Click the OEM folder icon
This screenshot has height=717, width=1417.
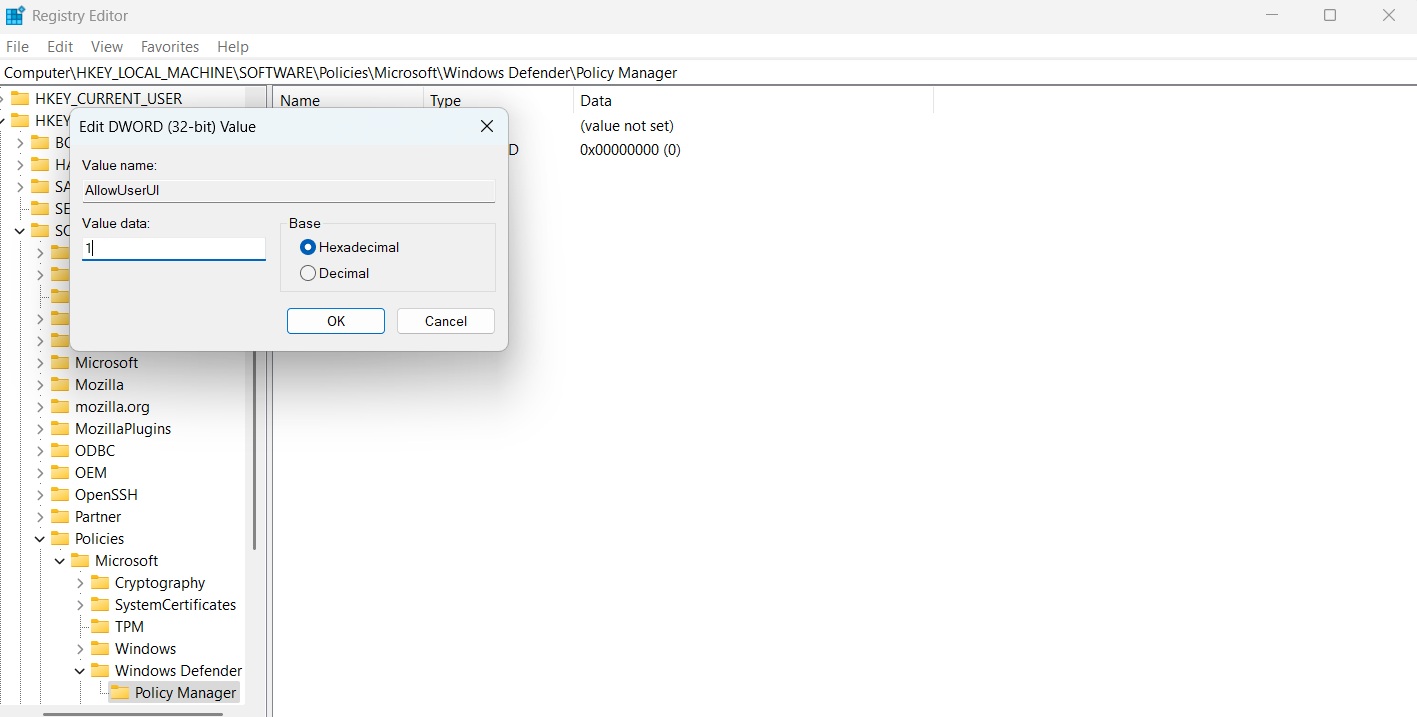[x=60, y=472]
